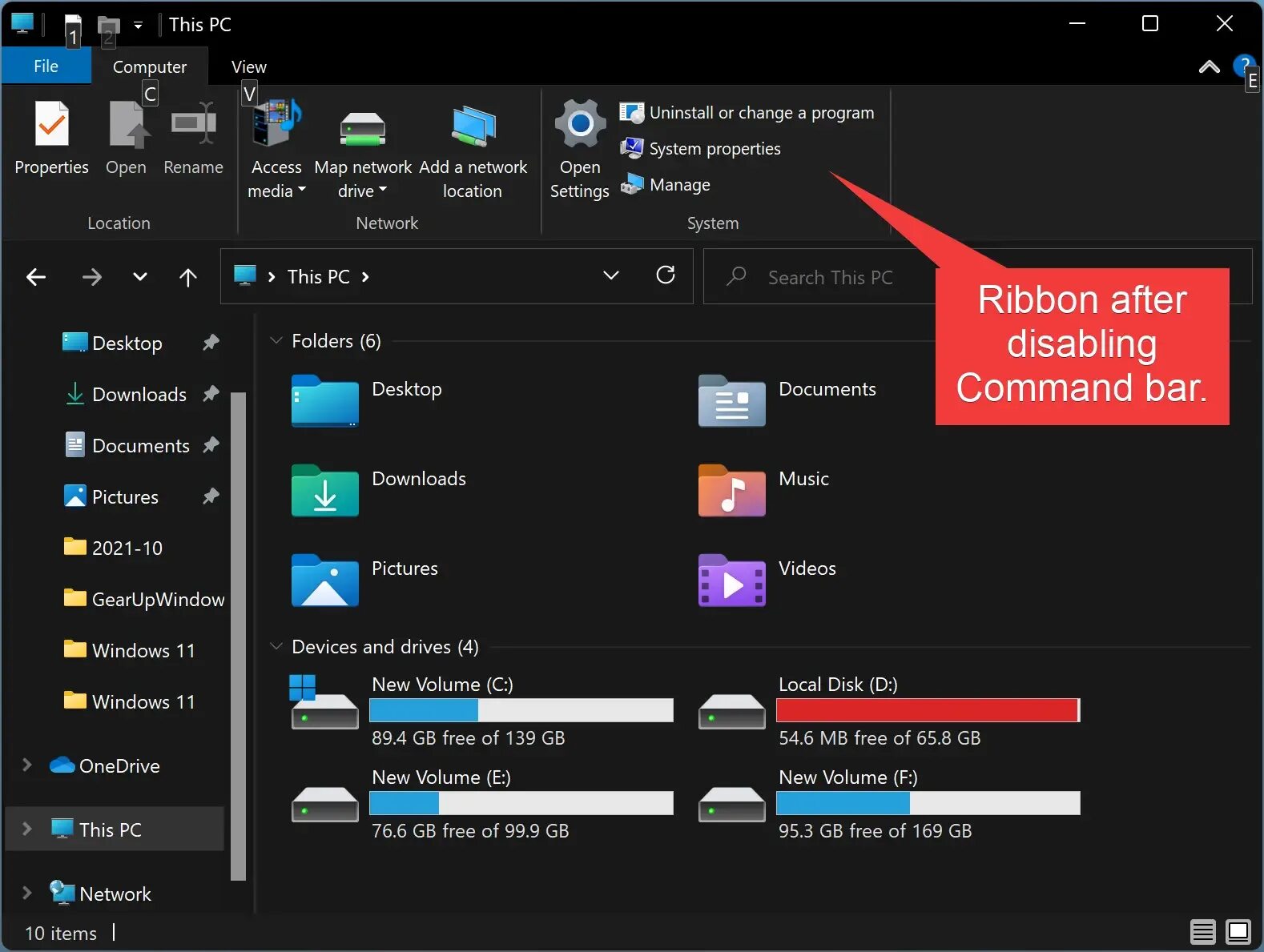Switch to the View ribbon tab
The height and width of the screenshot is (952, 1264).
pyautogui.click(x=249, y=66)
